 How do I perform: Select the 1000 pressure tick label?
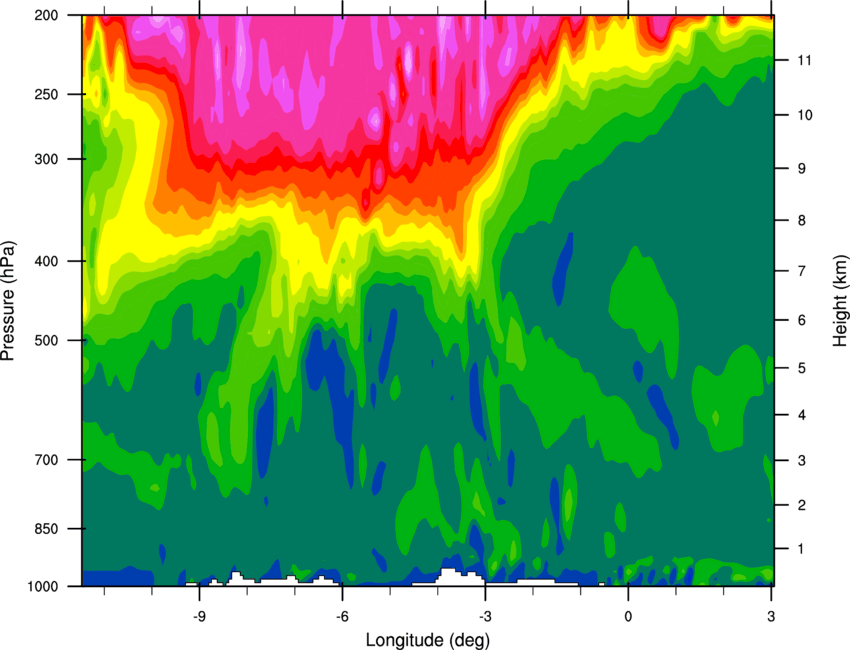pos(43,587)
